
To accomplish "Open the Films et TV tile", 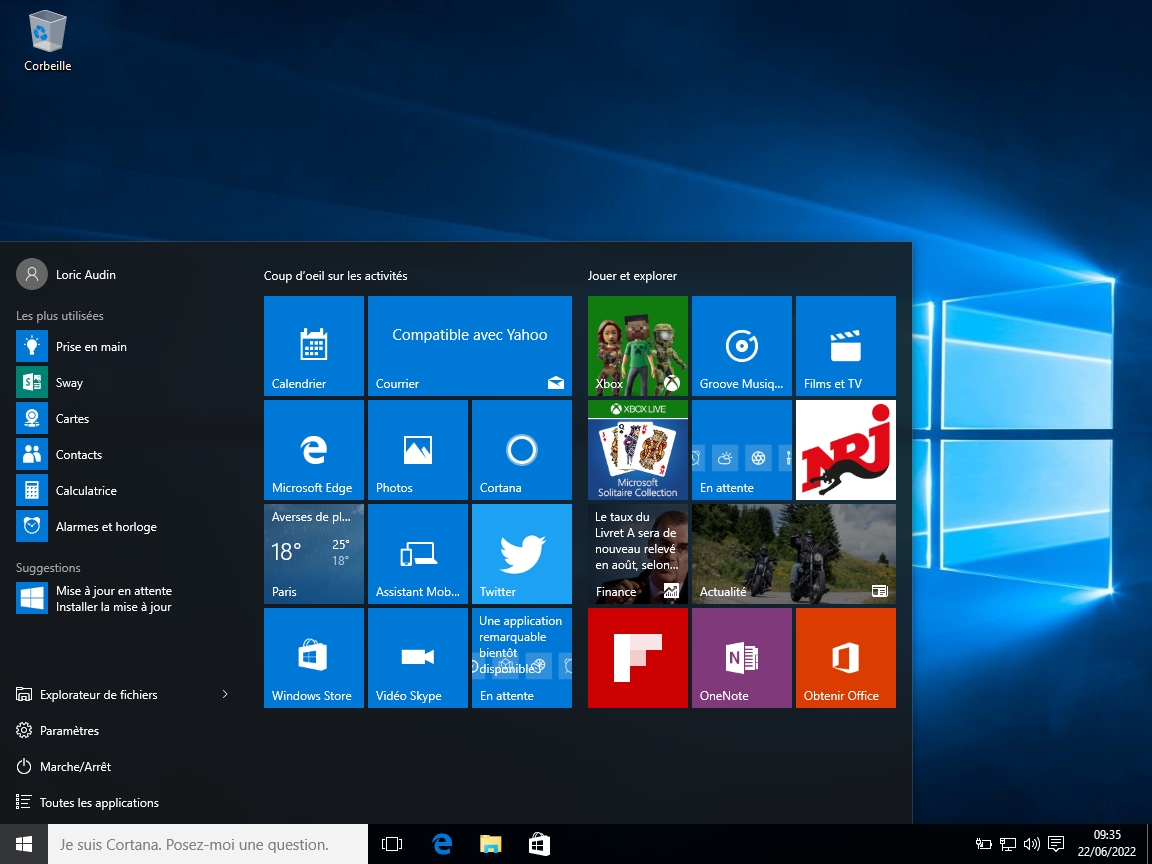I will 846,346.
